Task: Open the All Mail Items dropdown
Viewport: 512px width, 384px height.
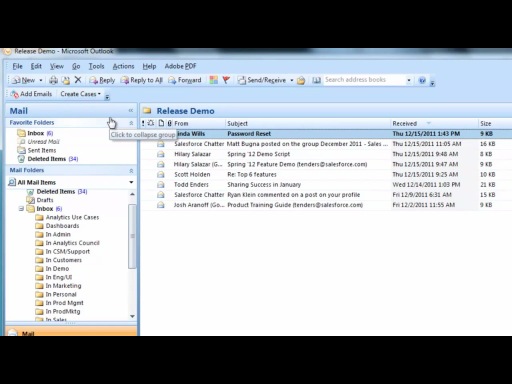Action: (x=131, y=182)
